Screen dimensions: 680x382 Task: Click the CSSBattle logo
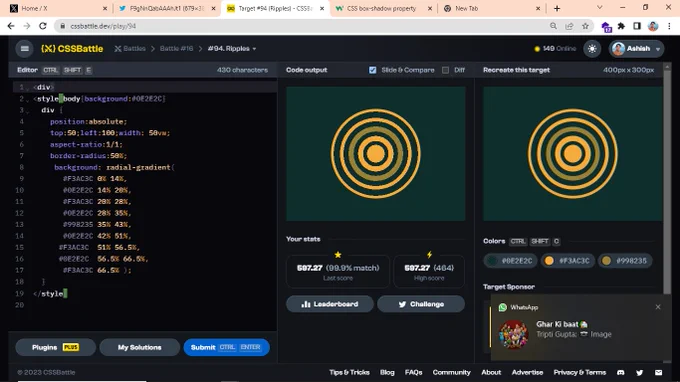pyautogui.click(x=72, y=49)
